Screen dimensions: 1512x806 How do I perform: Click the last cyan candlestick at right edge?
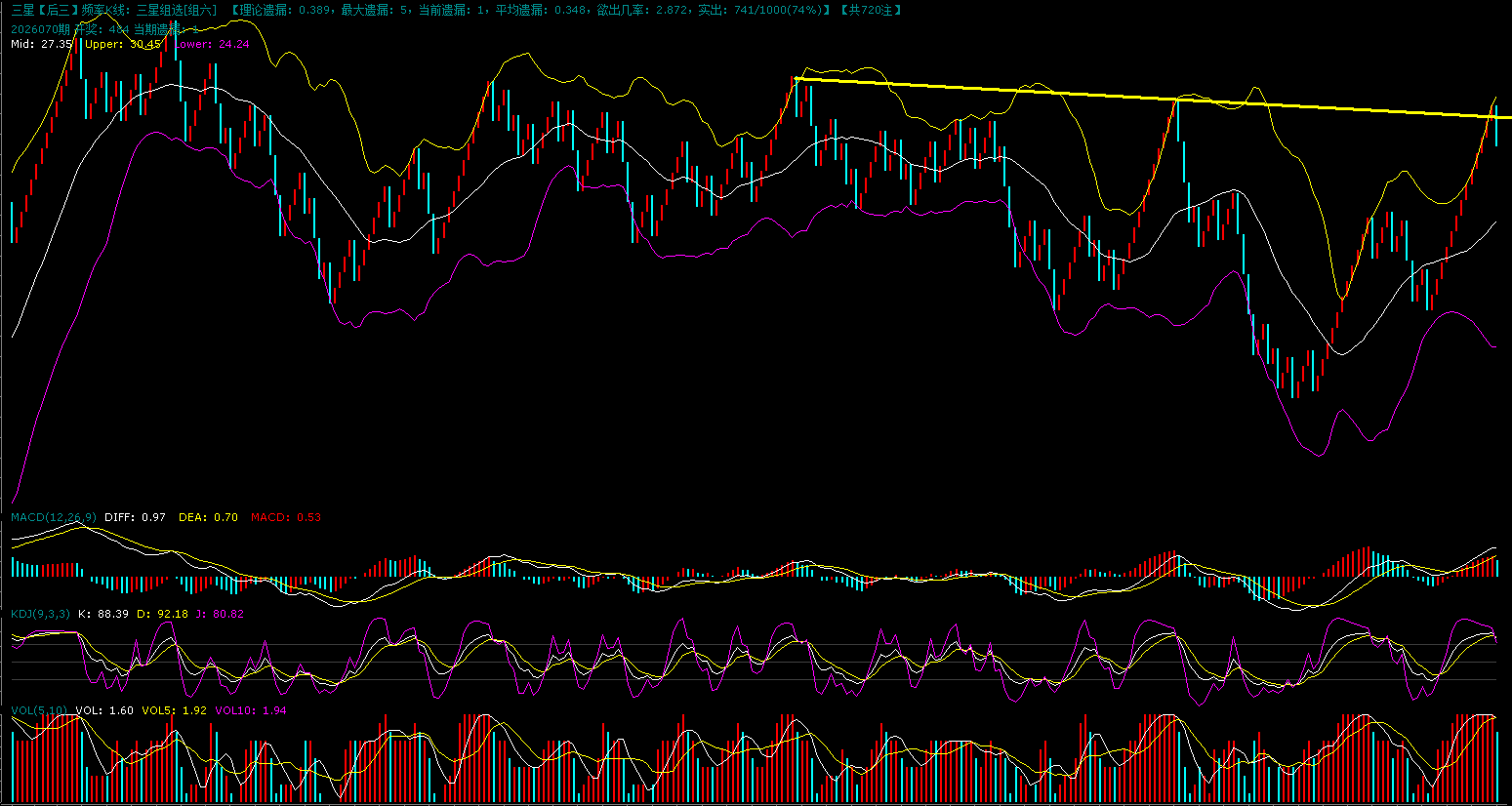coord(1496,125)
